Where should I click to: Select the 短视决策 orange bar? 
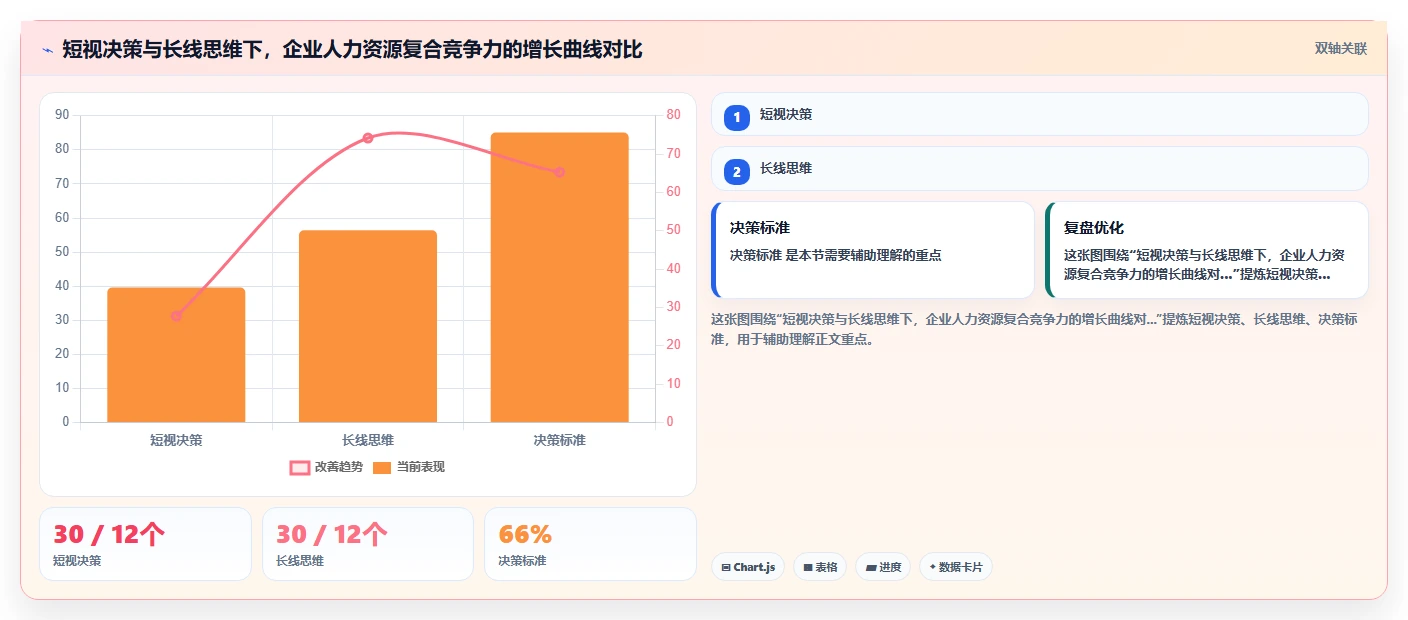point(176,355)
